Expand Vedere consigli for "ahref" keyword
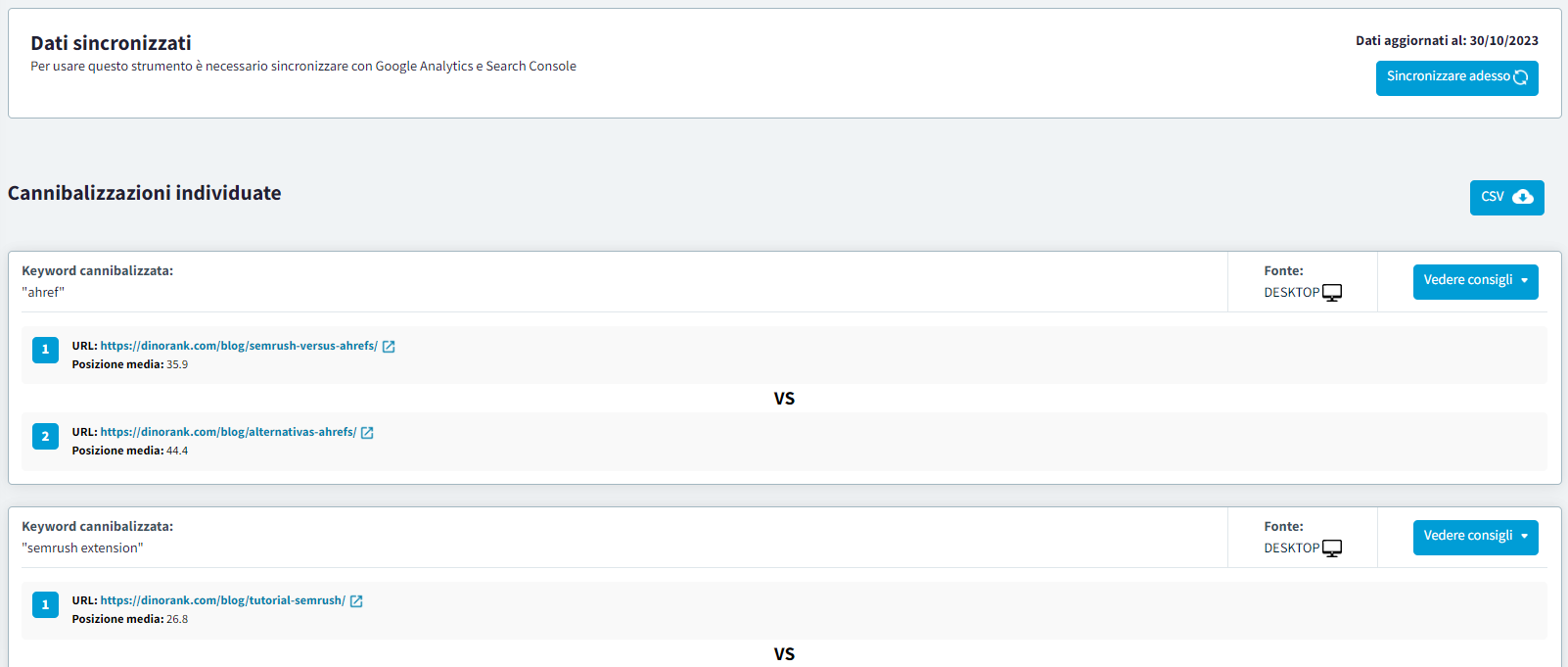 (x=1475, y=281)
